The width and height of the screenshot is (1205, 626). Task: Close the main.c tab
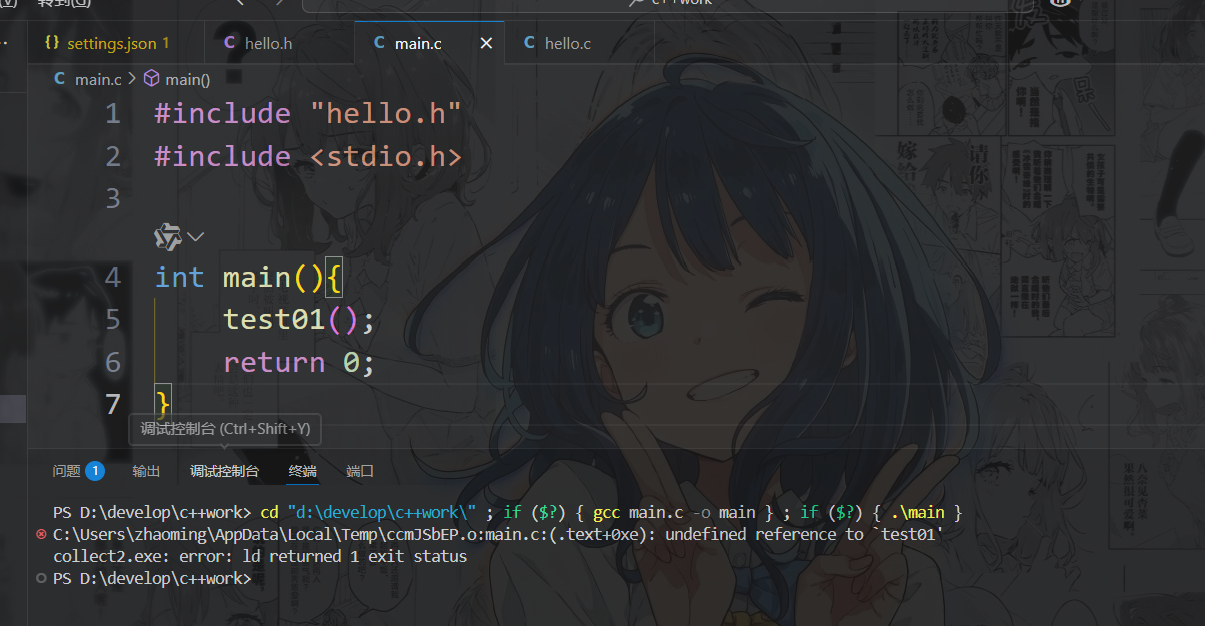pos(487,43)
